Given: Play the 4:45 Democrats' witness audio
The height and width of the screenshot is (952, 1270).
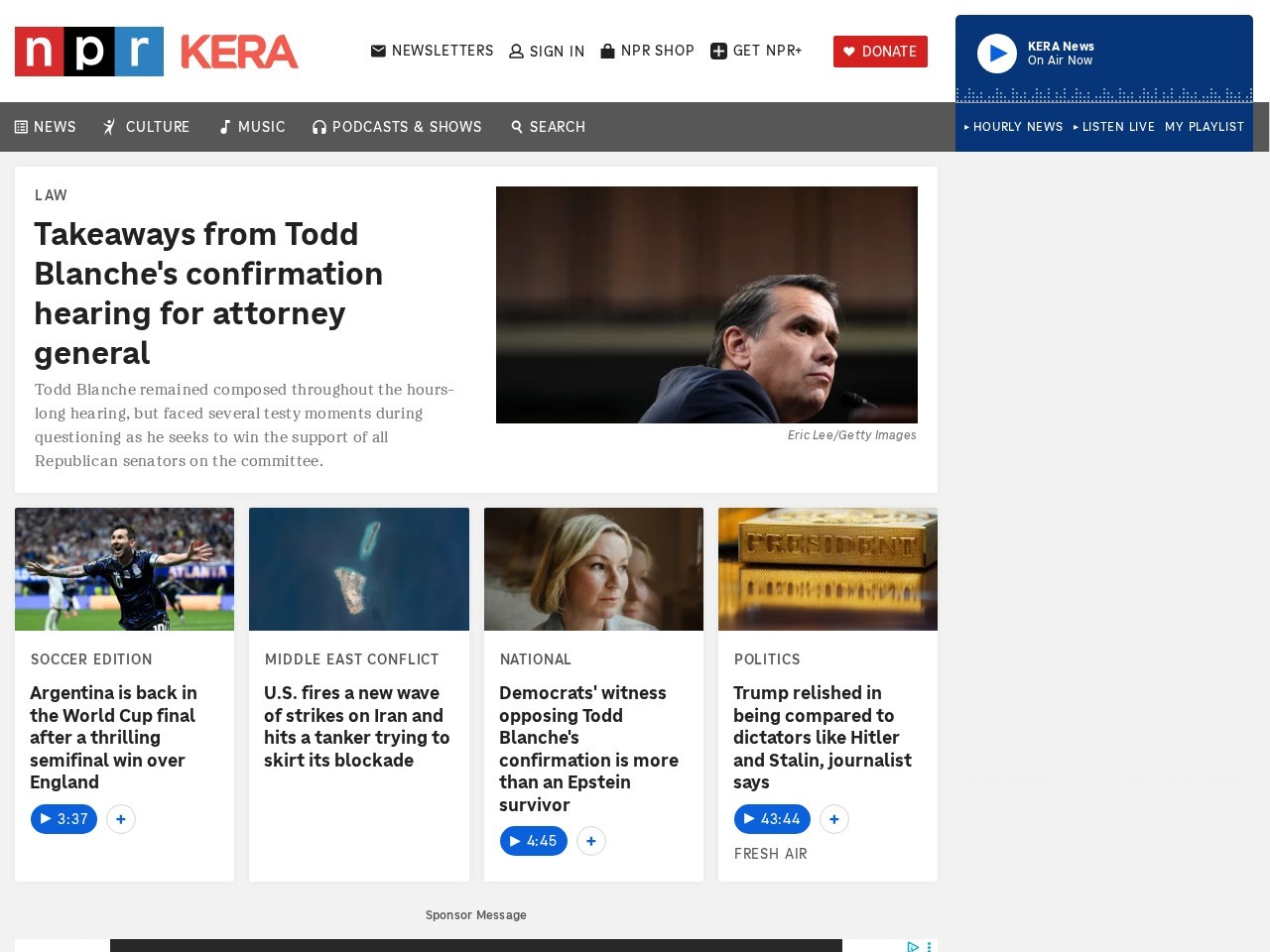Looking at the screenshot, I should [x=533, y=841].
